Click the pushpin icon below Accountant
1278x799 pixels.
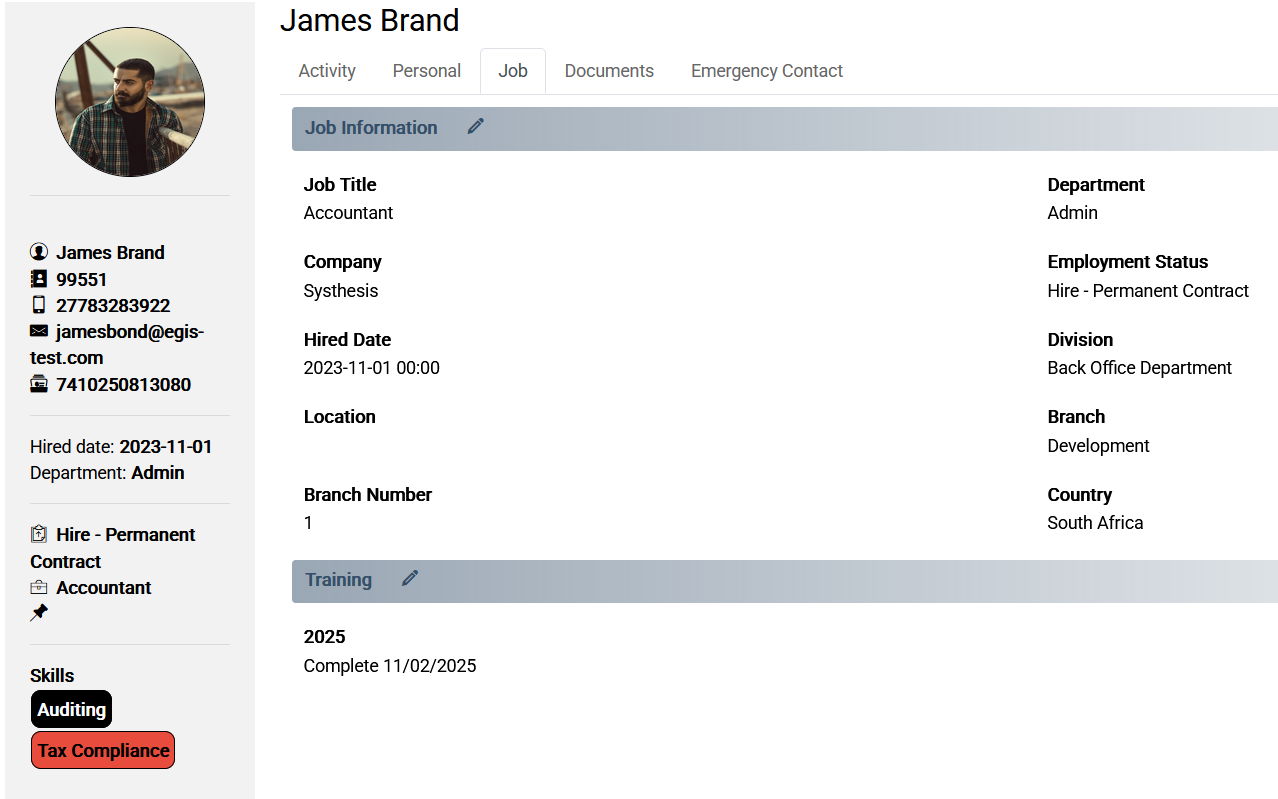click(x=39, y=613)
